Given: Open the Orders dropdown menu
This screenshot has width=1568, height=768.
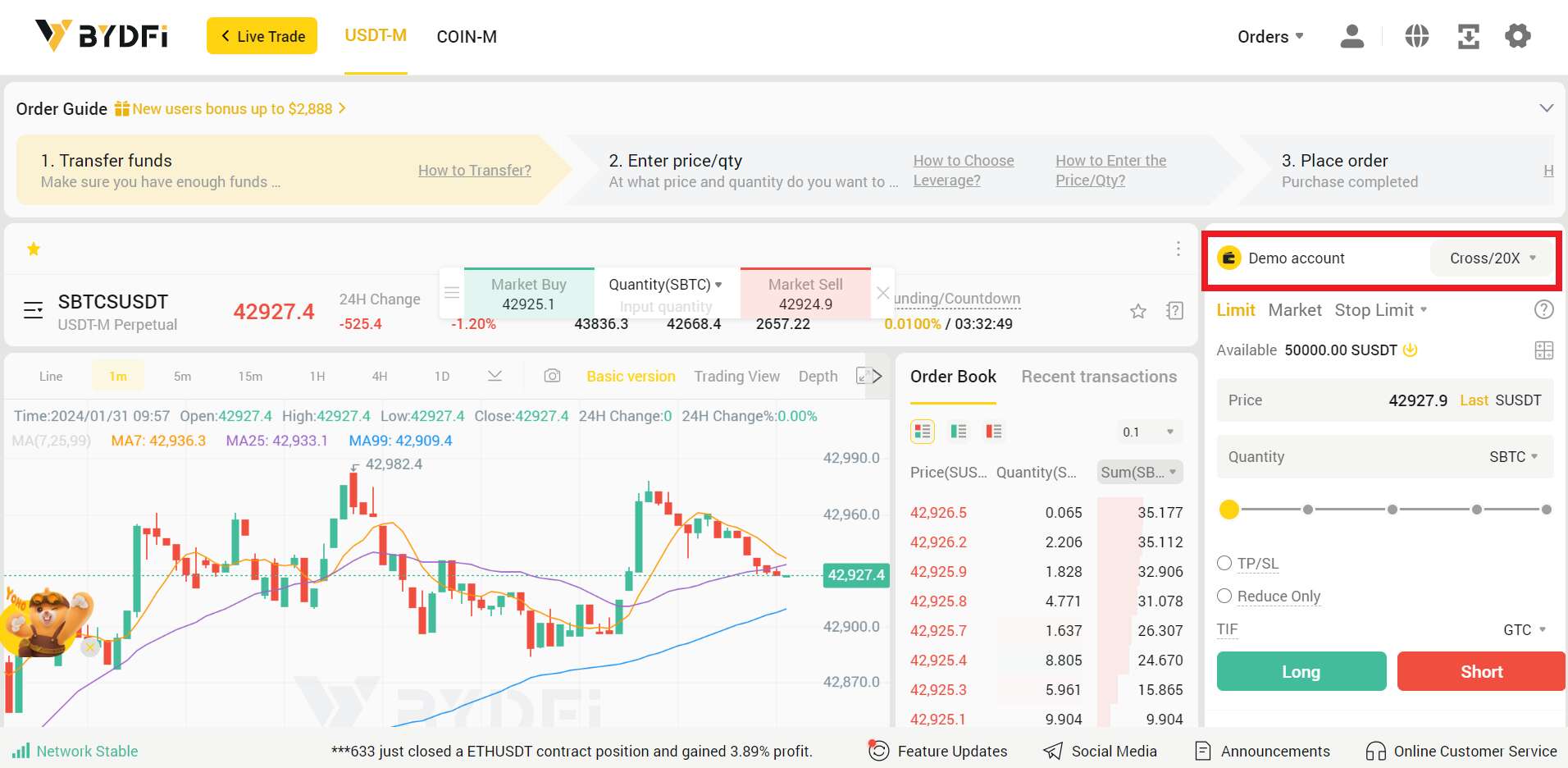Looking at the screenshot, I should [x=1270, y=36].
